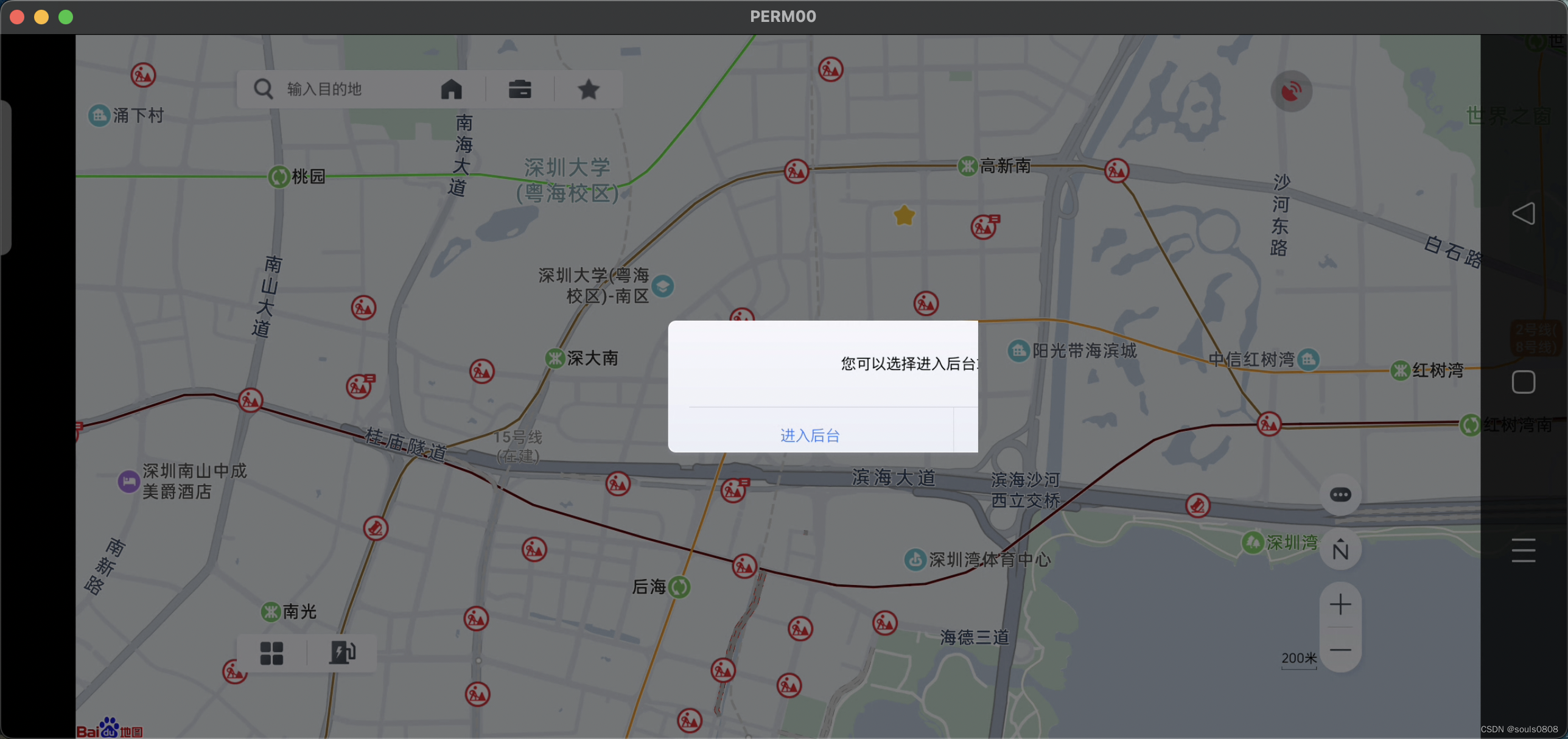This screenshot has height=739, width=1568.
Task: Tap the 深圳湾 park icon
Action: tap(1253, 542)
